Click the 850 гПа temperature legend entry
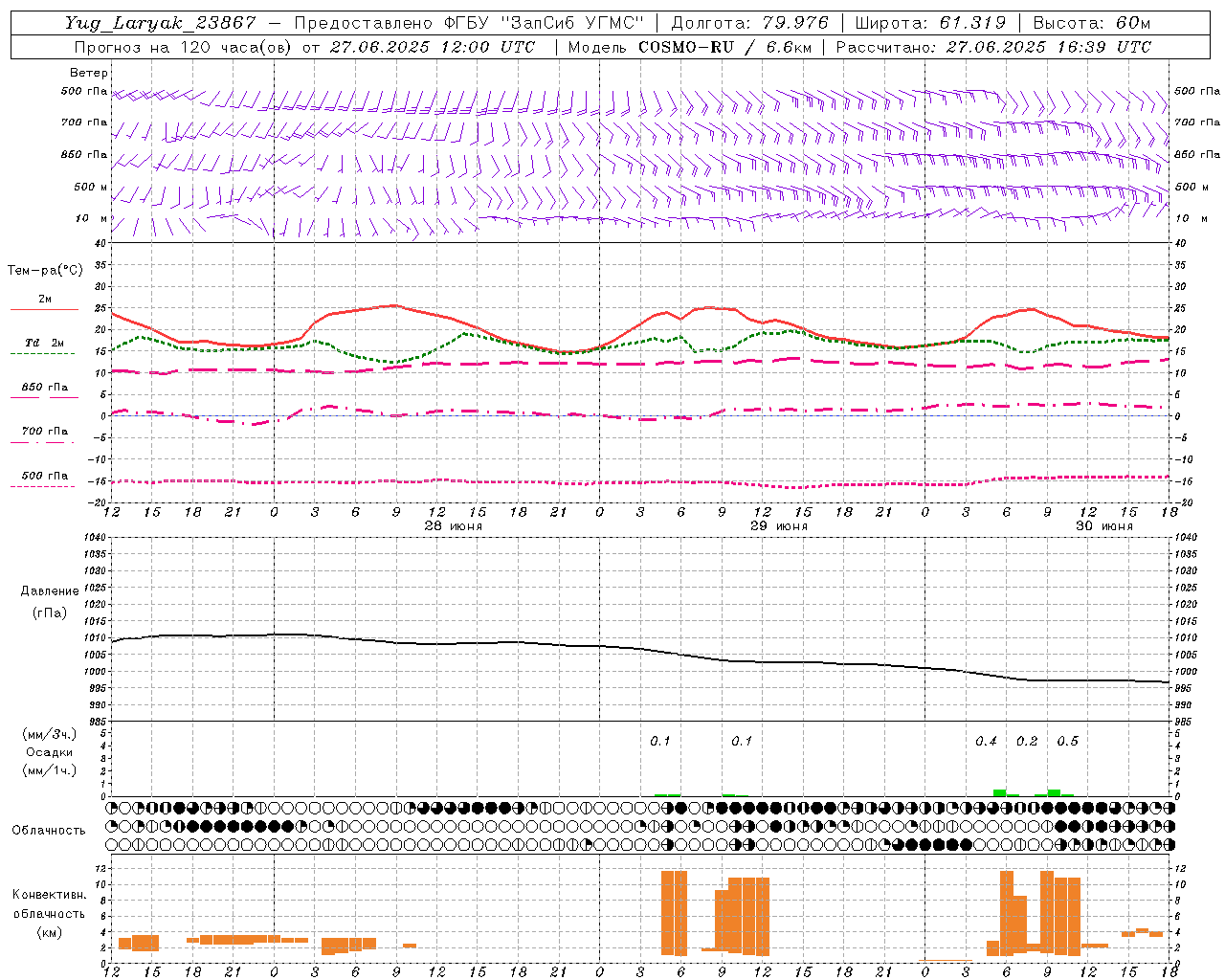This screenshot has width=1225, height=980. 44,388
